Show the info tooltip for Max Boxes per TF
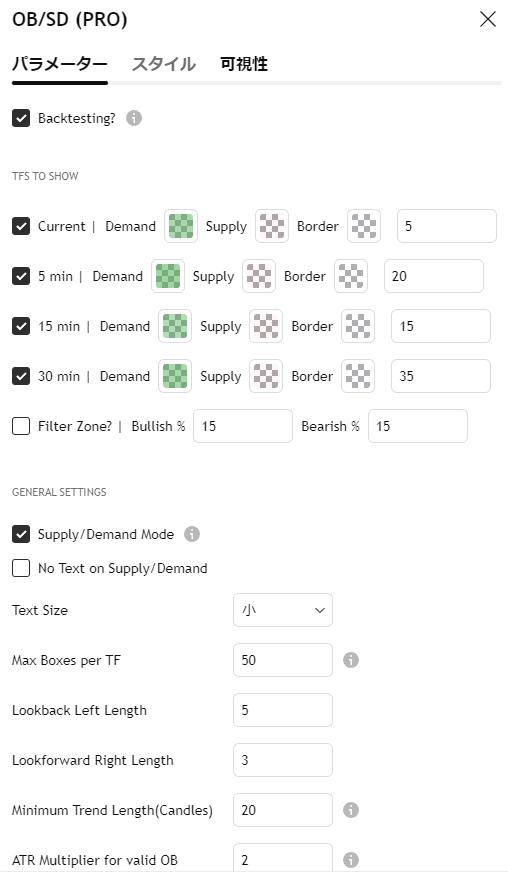The height and width of the screenshot is (874, 508). (351, 660)
